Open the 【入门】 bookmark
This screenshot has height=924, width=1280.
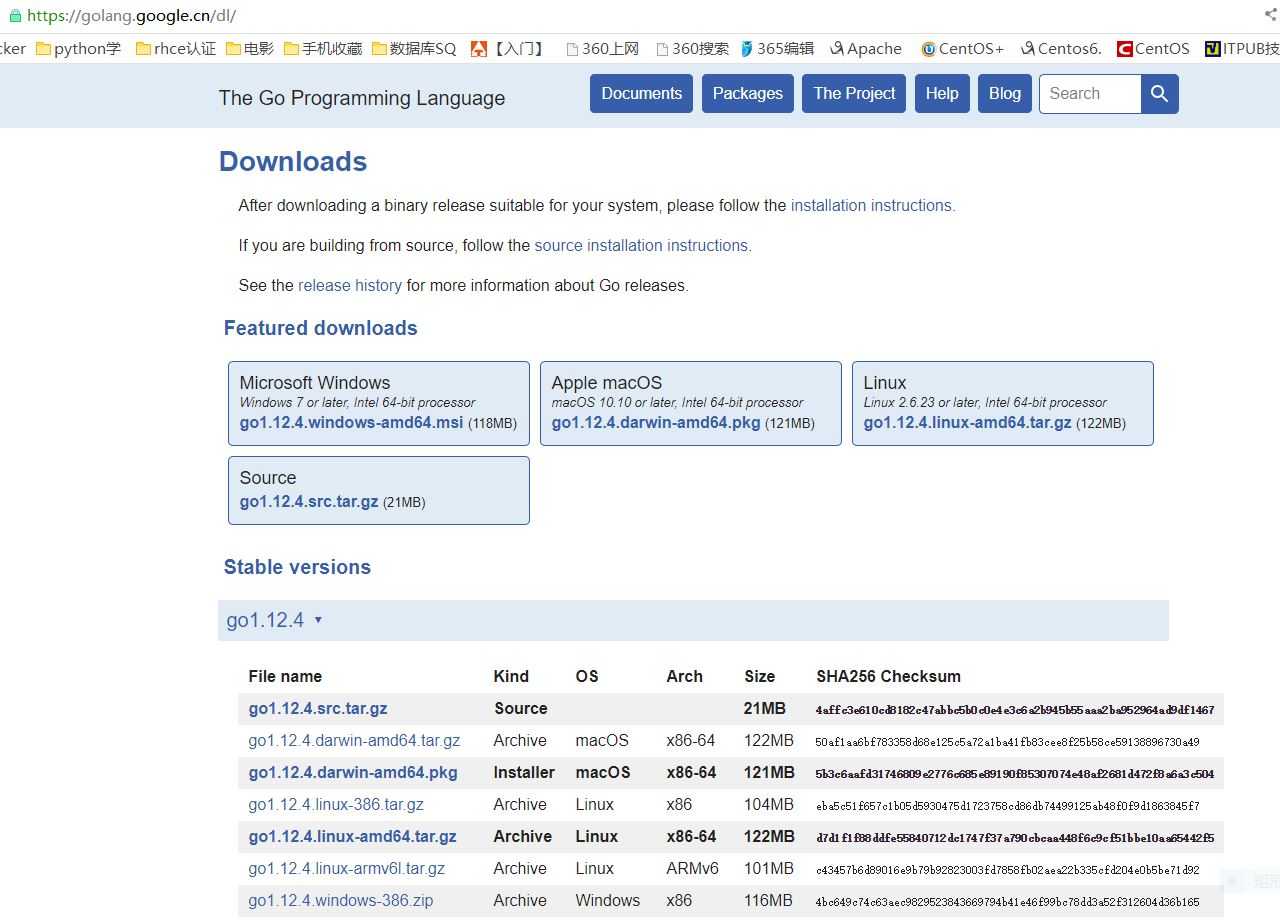point(509,48)
